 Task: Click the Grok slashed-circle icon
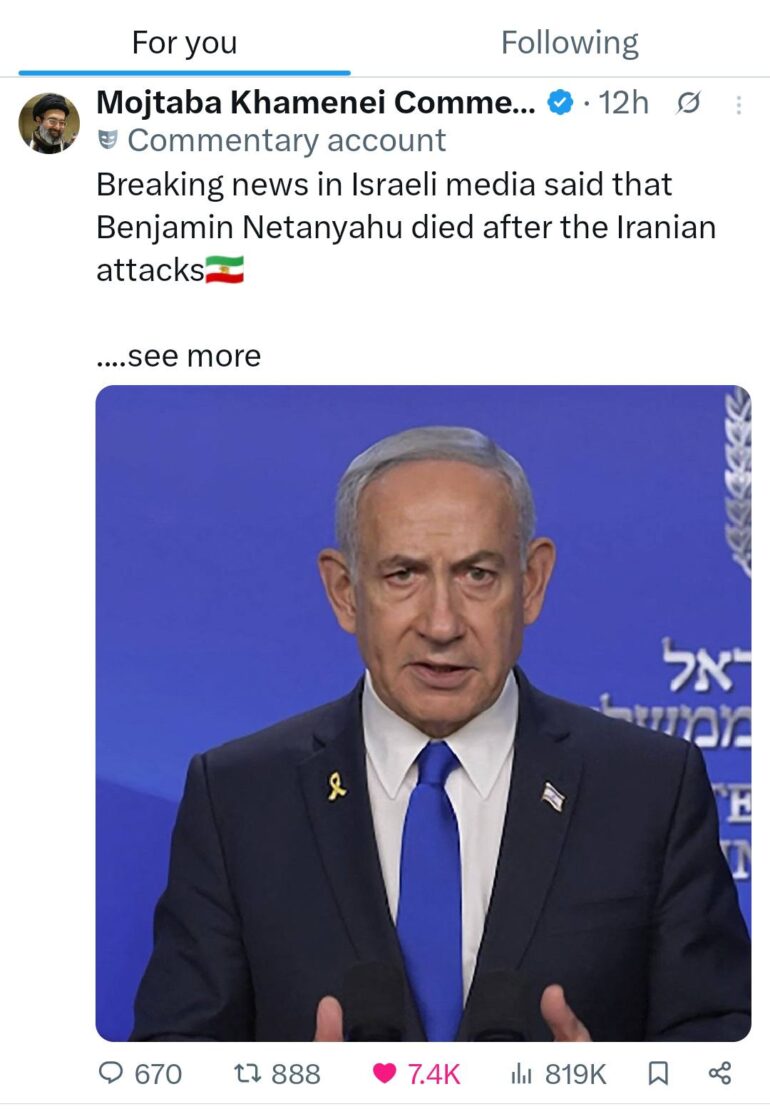click(x=688, y=104)
